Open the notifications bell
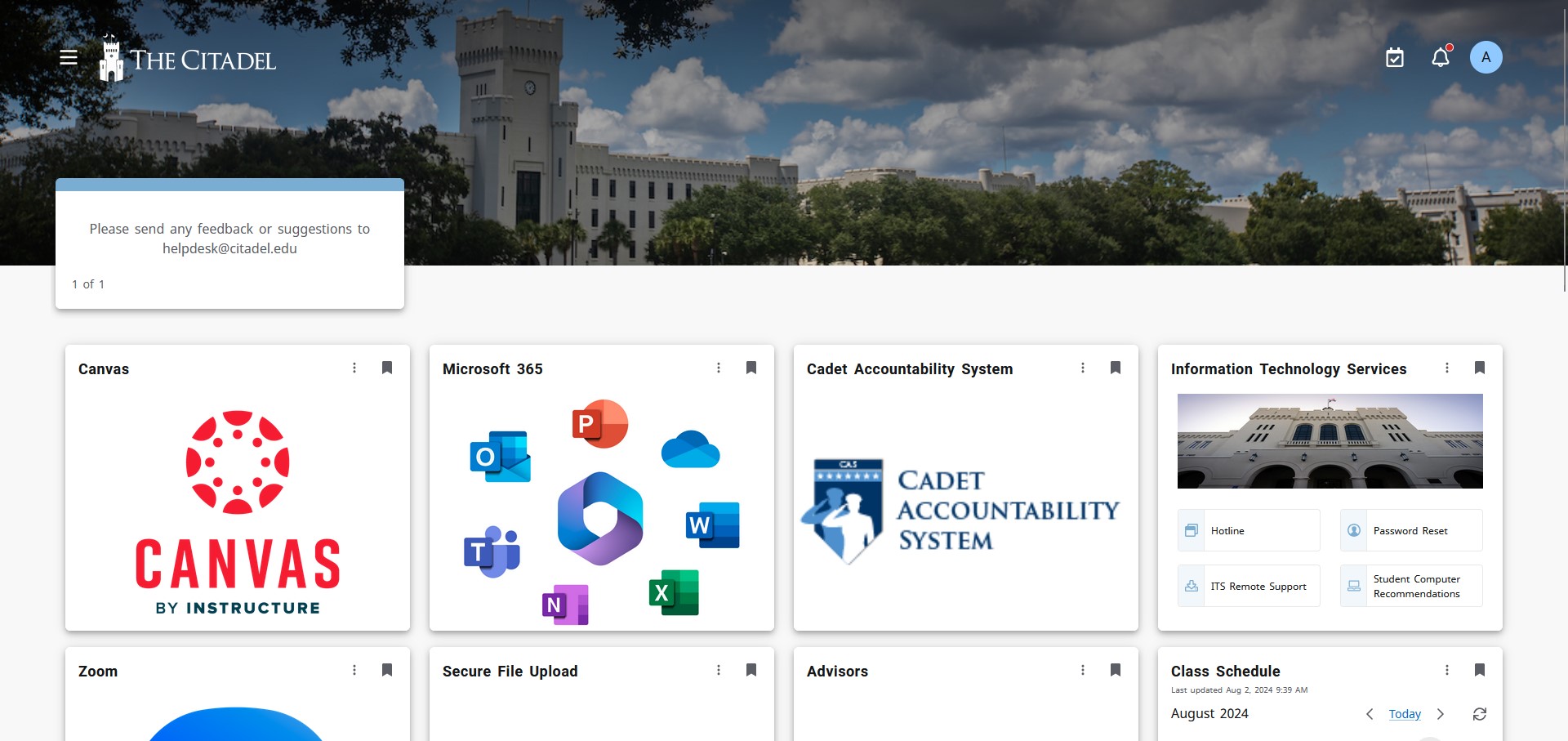Image resolution: width=1568 pixels, height=741 pixels. click(x=1441, y=57)
